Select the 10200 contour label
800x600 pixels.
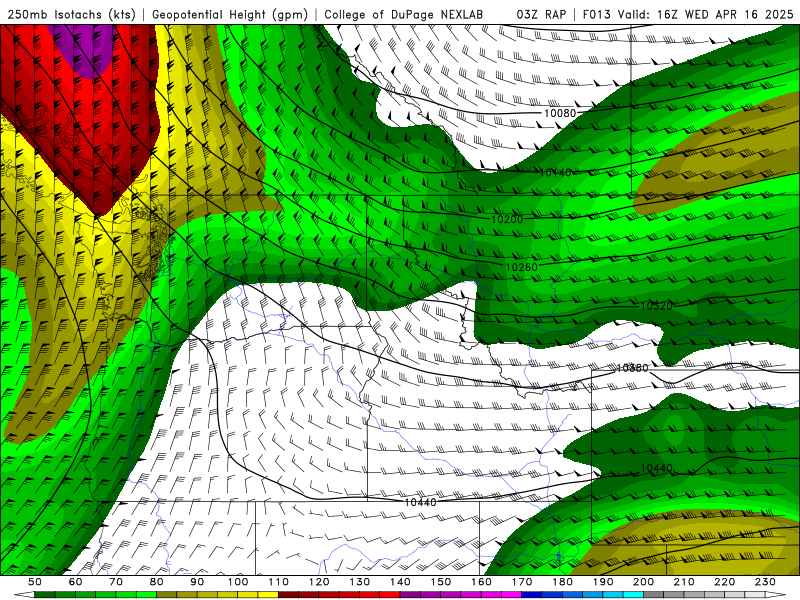[x=507, y=219]
